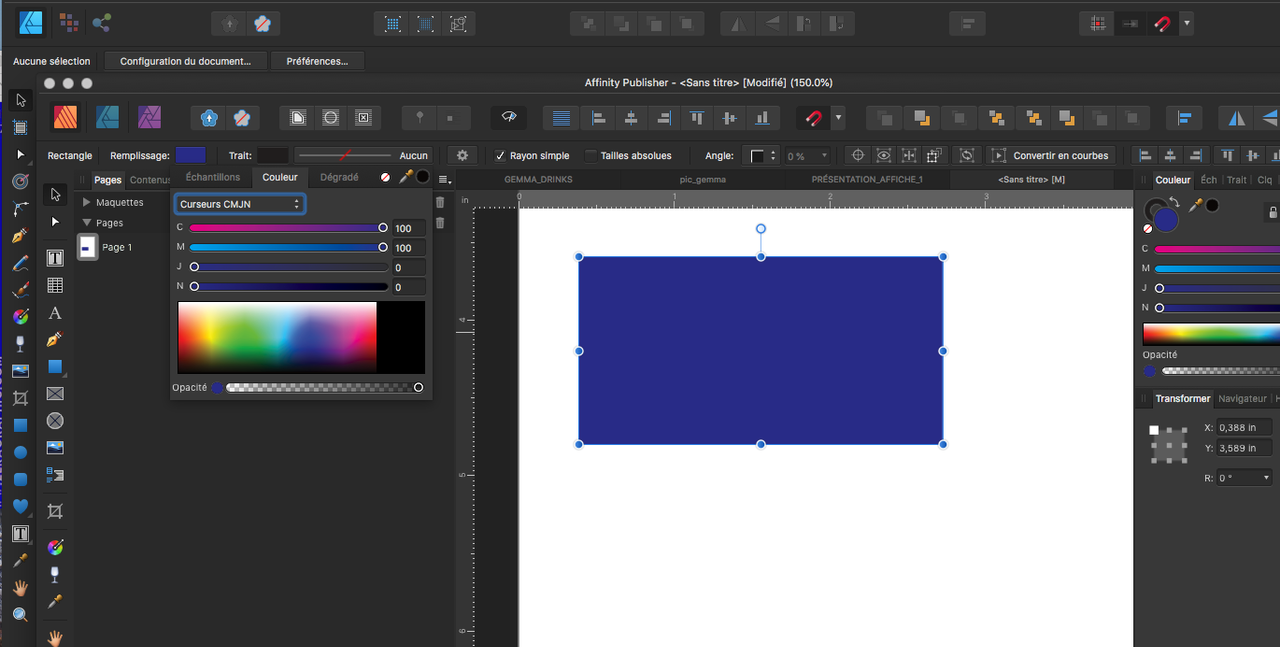The image size is (1280, 647).
Task: Enable the Tailles absolues checkbox
Action: pos(591,156)
